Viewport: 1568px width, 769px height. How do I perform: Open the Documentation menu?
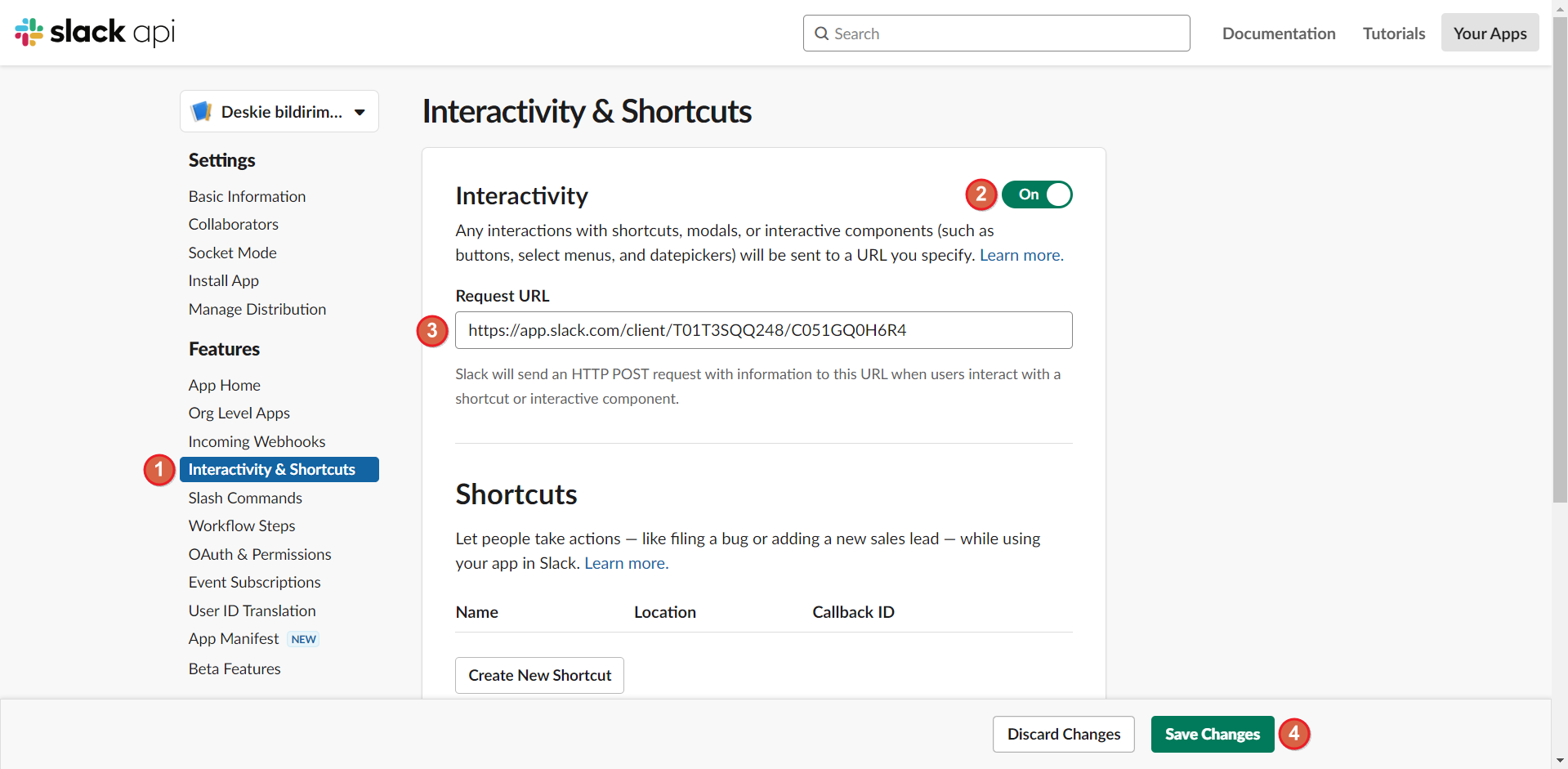(x=1279, y=34)
